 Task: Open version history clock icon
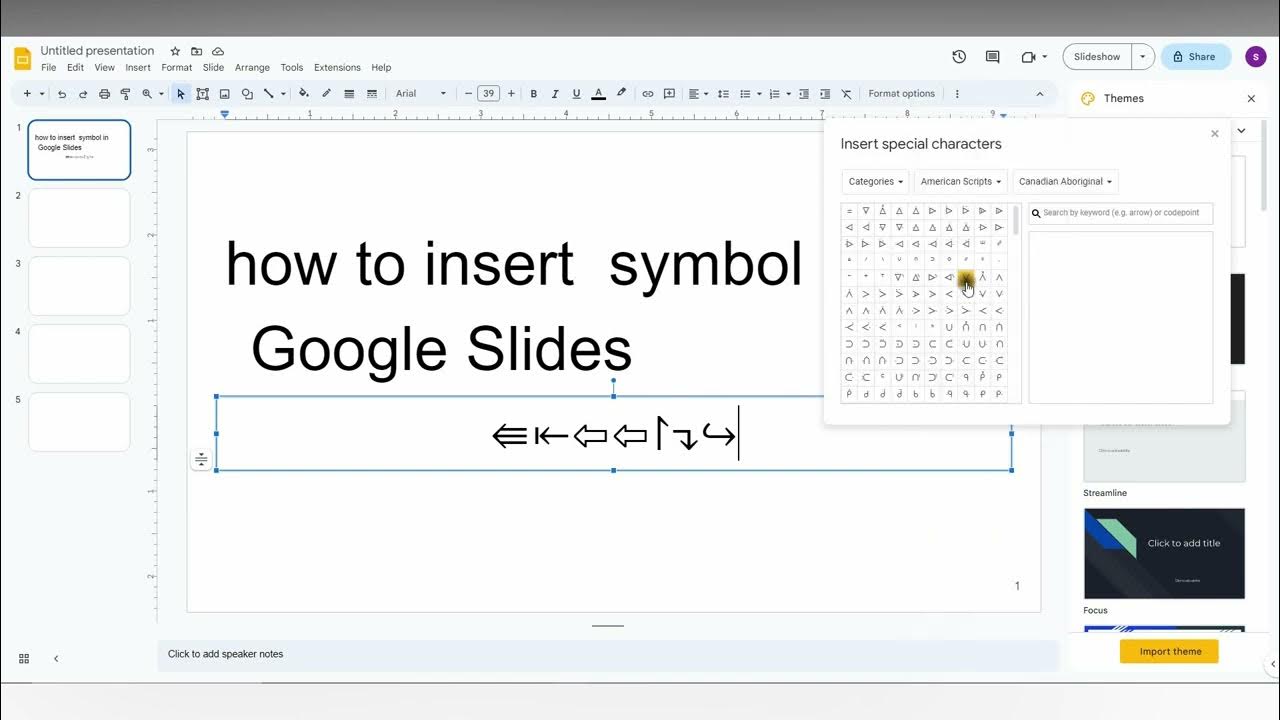pos(959,57)
